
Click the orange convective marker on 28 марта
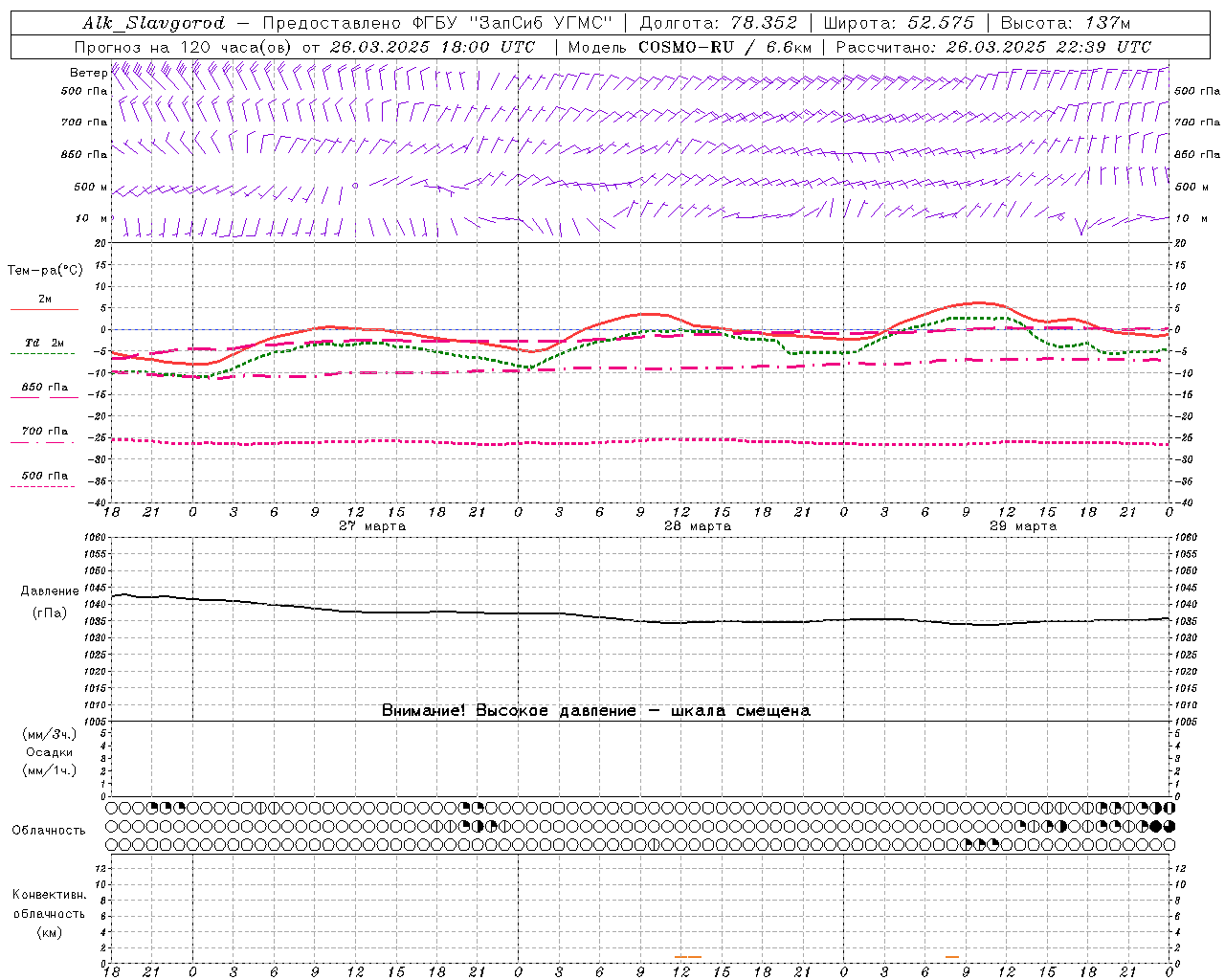[687, 957]
